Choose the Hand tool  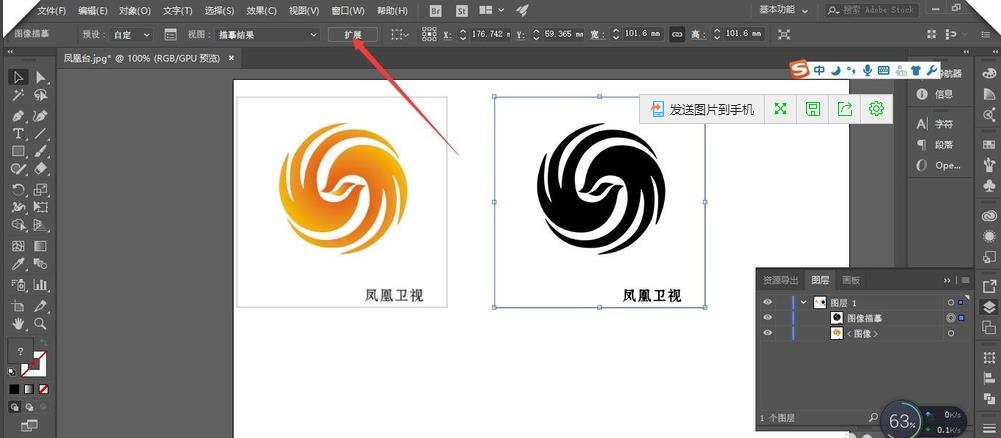(x=18, y=324)
